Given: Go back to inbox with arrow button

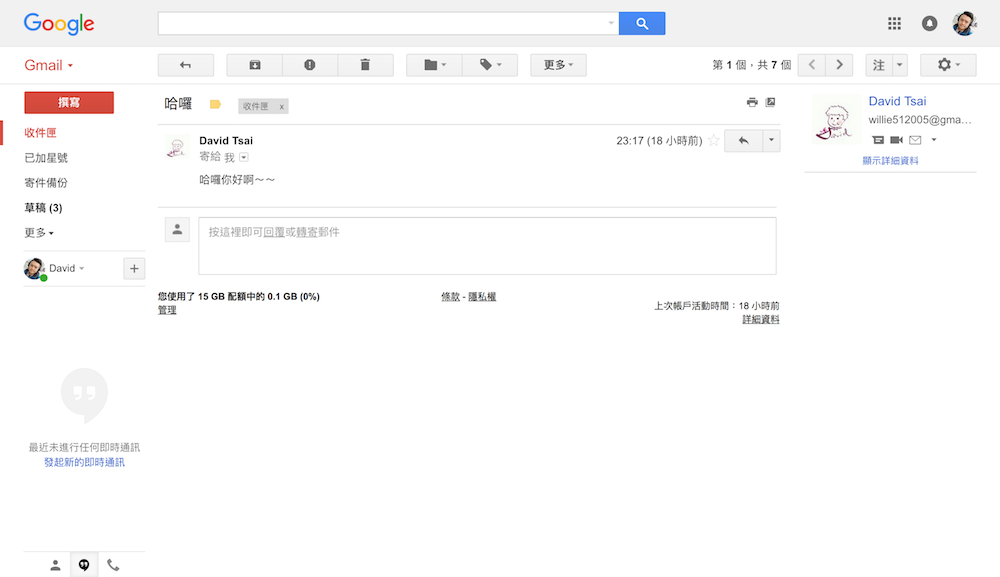Looking at the screenshot, I should [186, 65].
